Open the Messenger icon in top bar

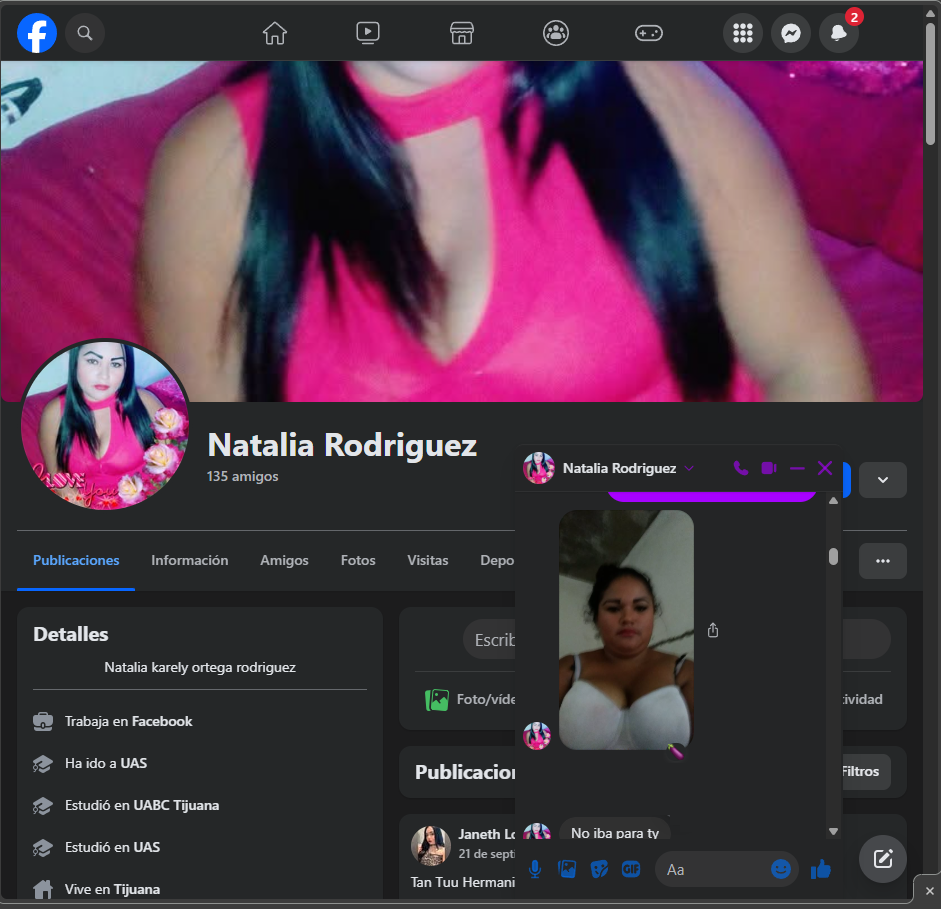(x=791, y=33)
